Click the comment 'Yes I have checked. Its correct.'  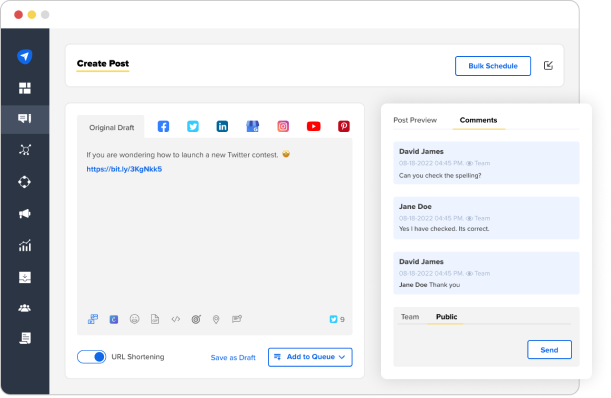point(444,228)
